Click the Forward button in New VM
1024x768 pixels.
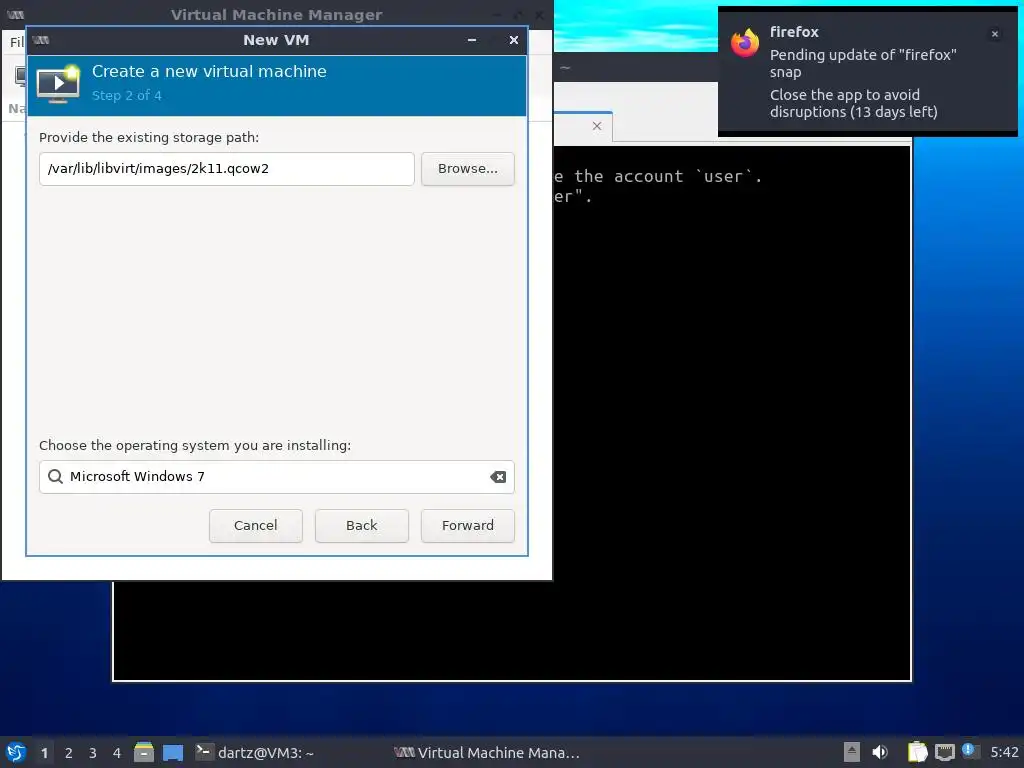tap(468, 526)
